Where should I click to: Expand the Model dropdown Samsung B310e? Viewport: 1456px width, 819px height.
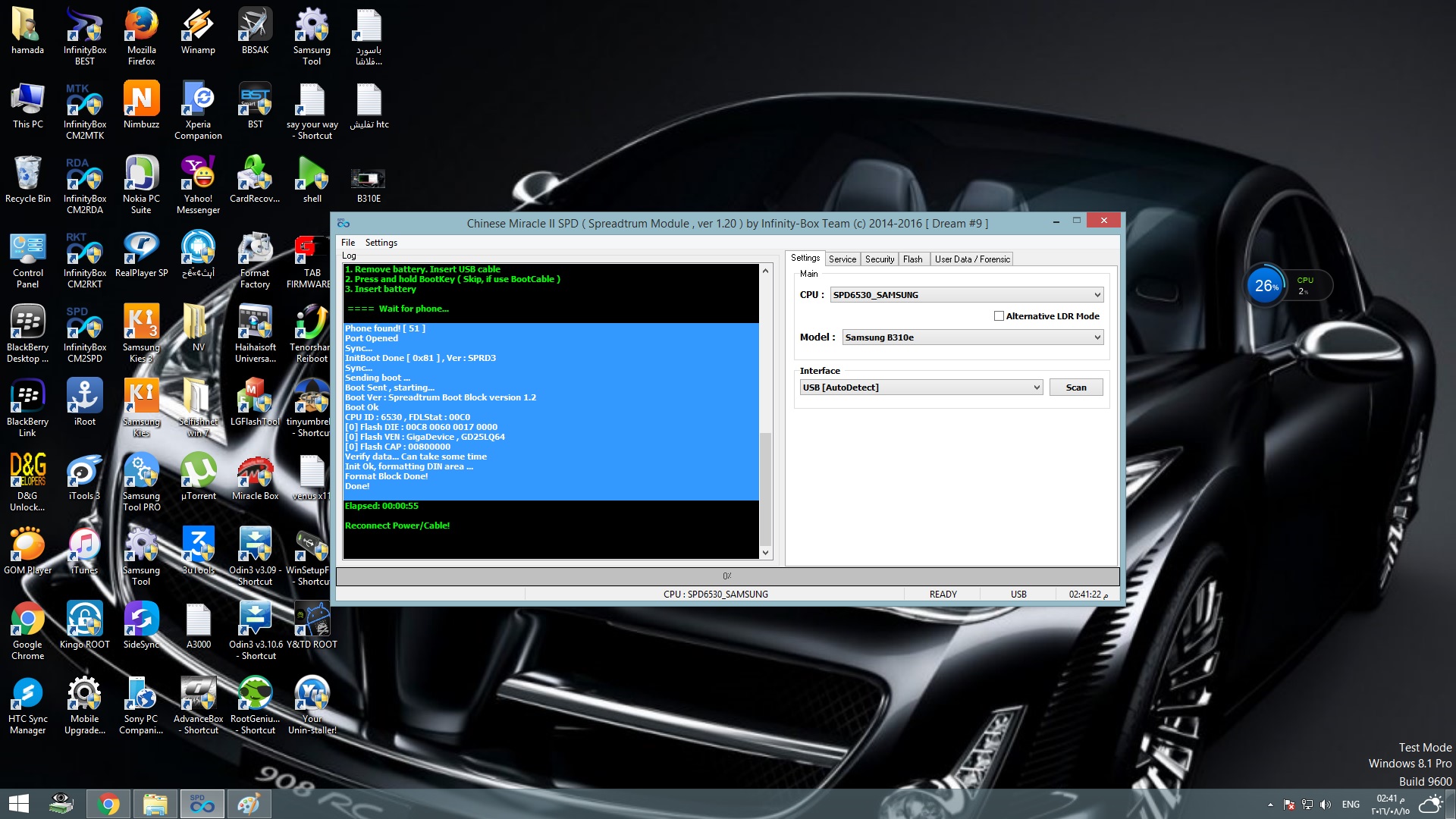tap(1097, 337)
